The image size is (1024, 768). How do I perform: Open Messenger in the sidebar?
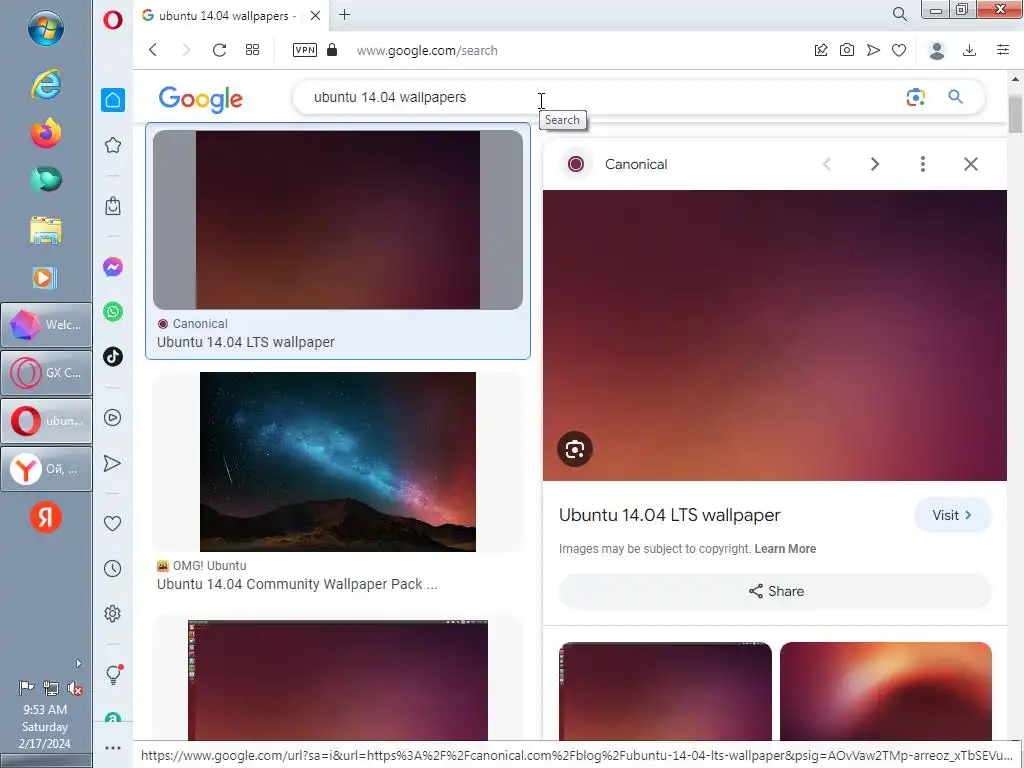113,266
